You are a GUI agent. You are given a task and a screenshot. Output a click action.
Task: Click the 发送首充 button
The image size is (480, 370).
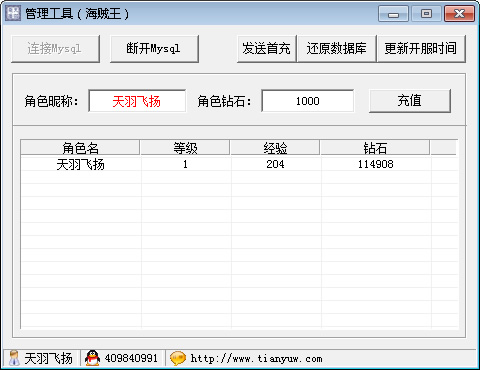(x=266, y=49)
